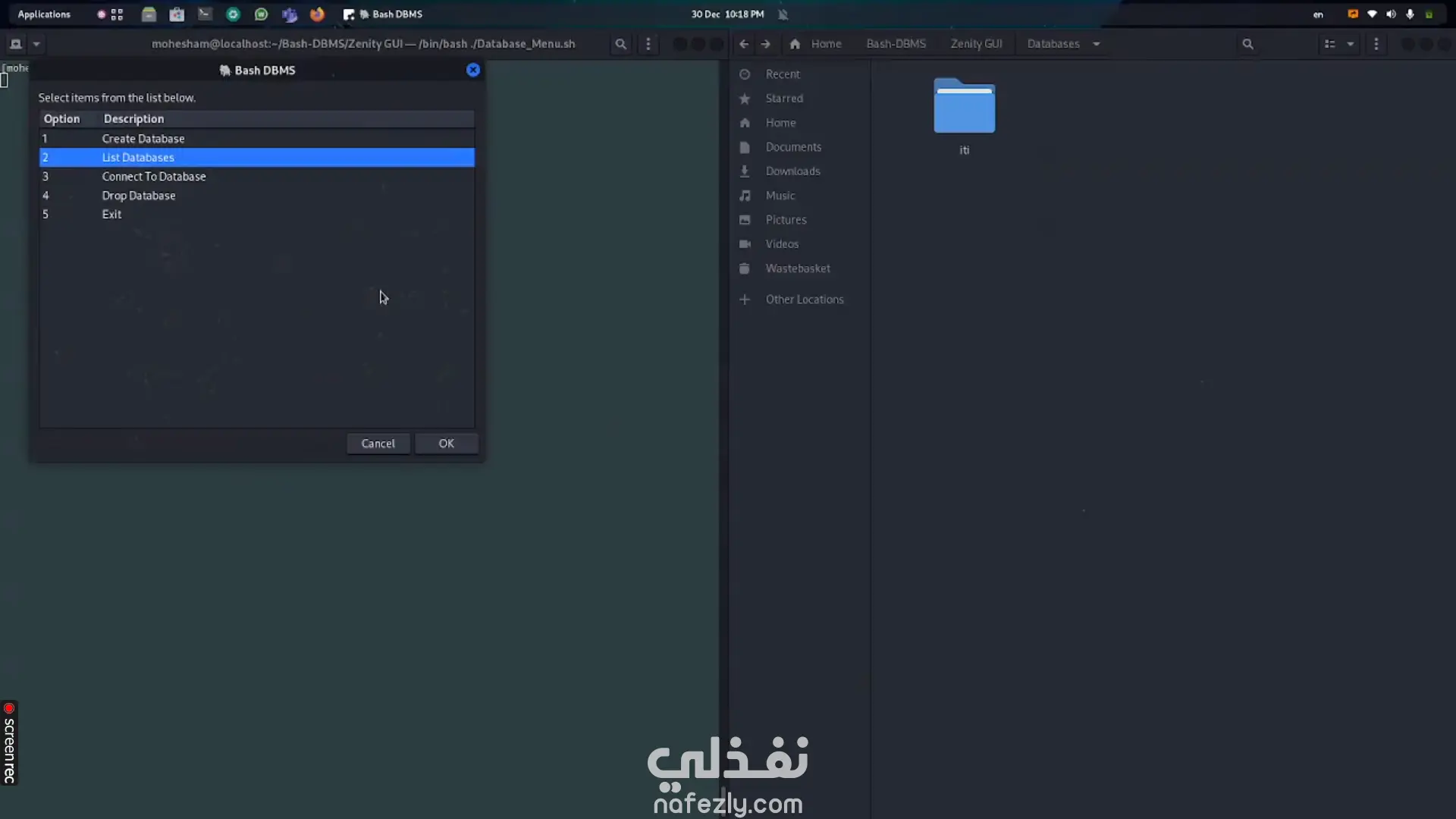Click the Starred sidebar entry
Viewport: 1456px width, 819px height.
(784, 99)
